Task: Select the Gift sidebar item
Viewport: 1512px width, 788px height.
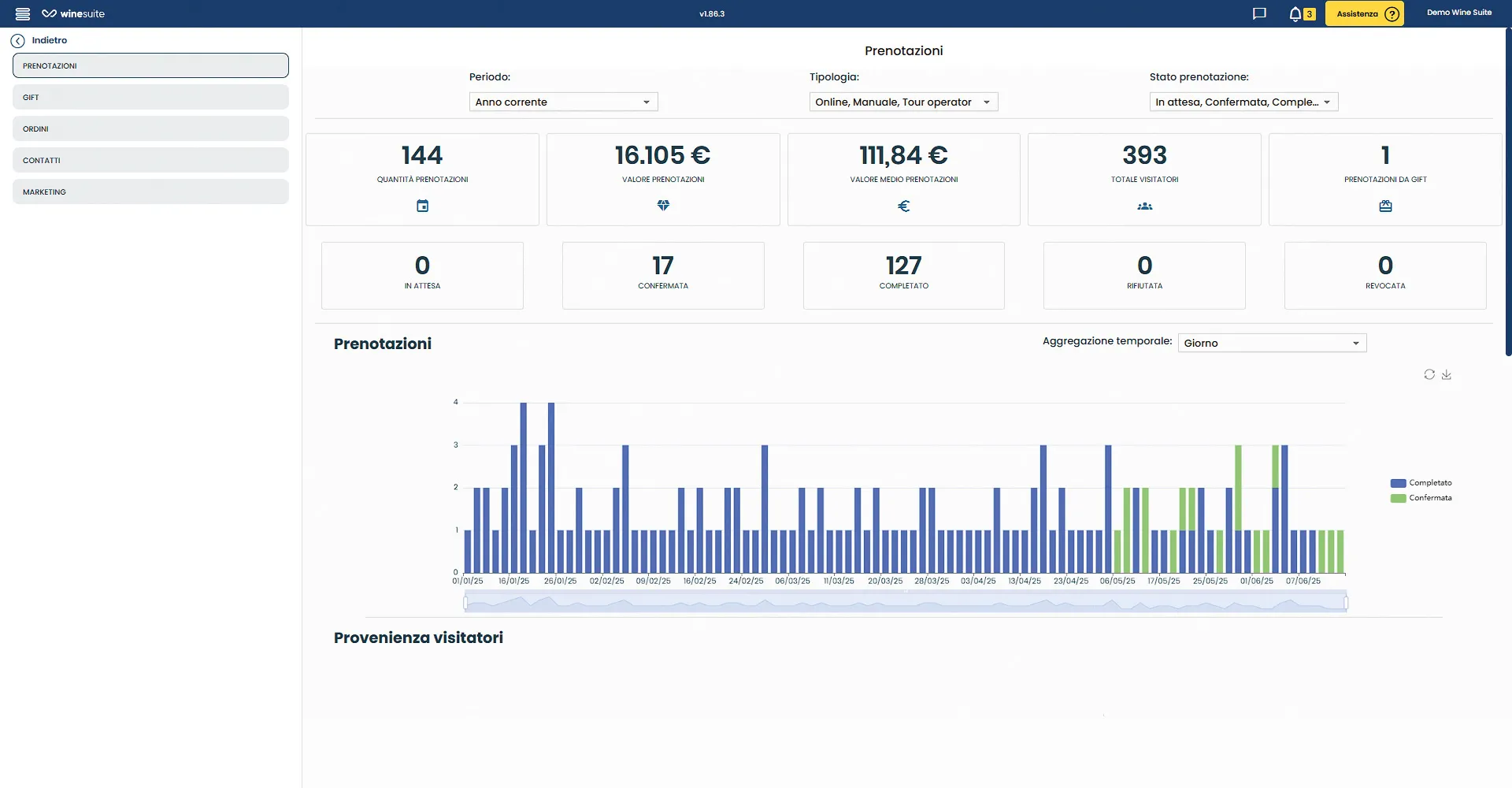Action: click(x=150, y=98)
